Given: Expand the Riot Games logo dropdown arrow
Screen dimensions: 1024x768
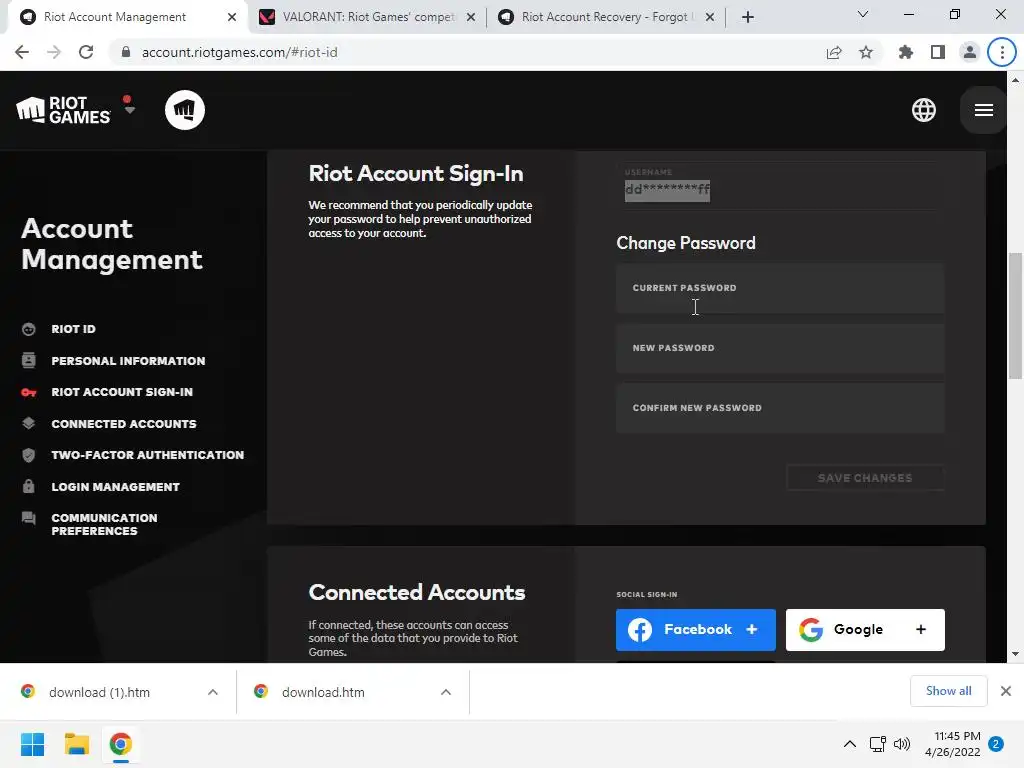Looking at the screenshot, I should (129, 110).
